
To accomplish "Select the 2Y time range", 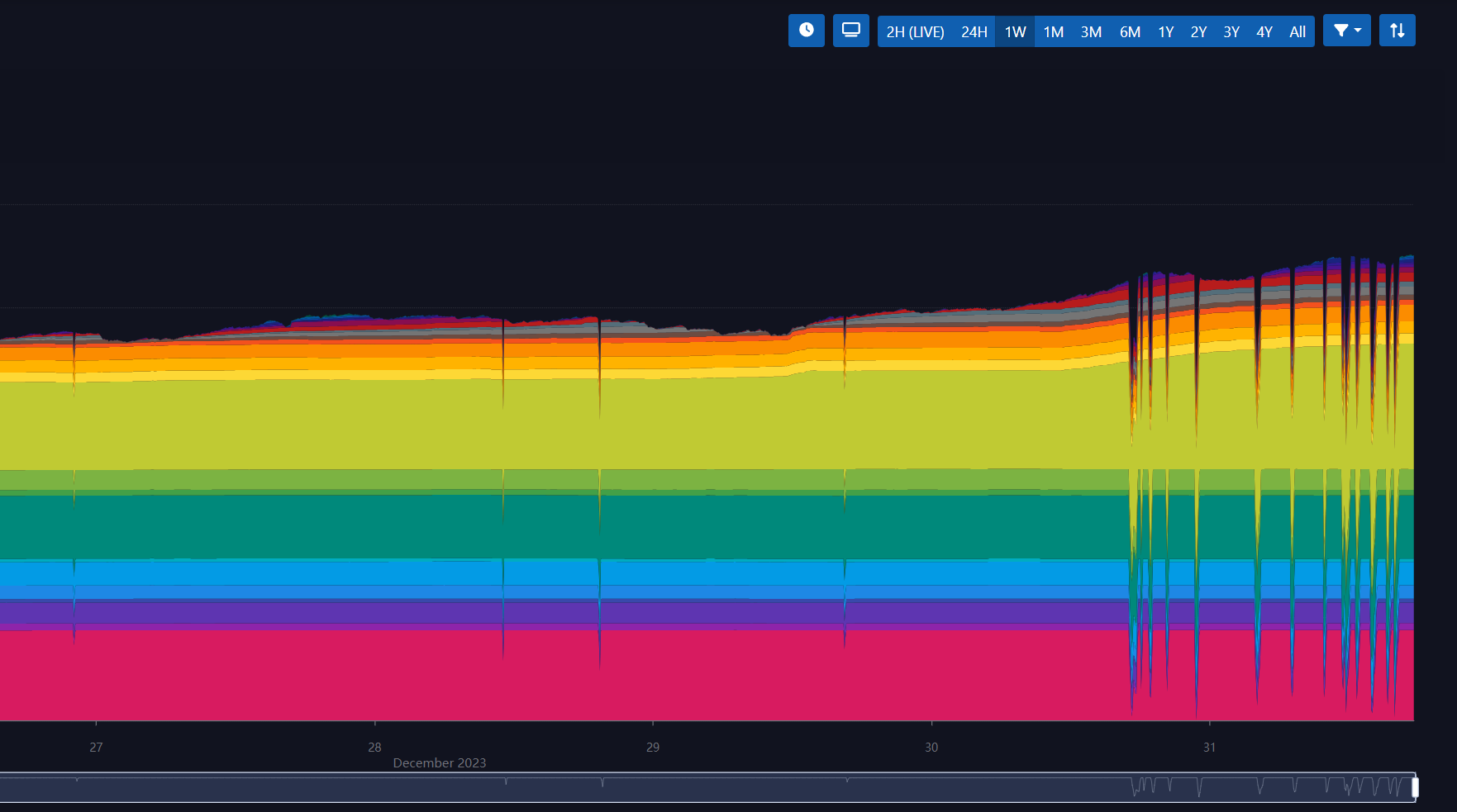I will click(1198, 32).
